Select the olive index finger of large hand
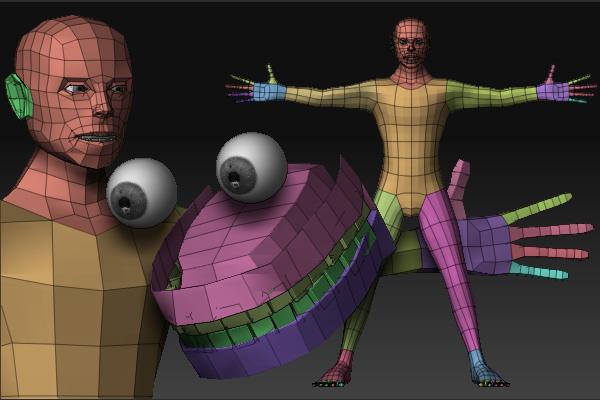 pos(536,209)
